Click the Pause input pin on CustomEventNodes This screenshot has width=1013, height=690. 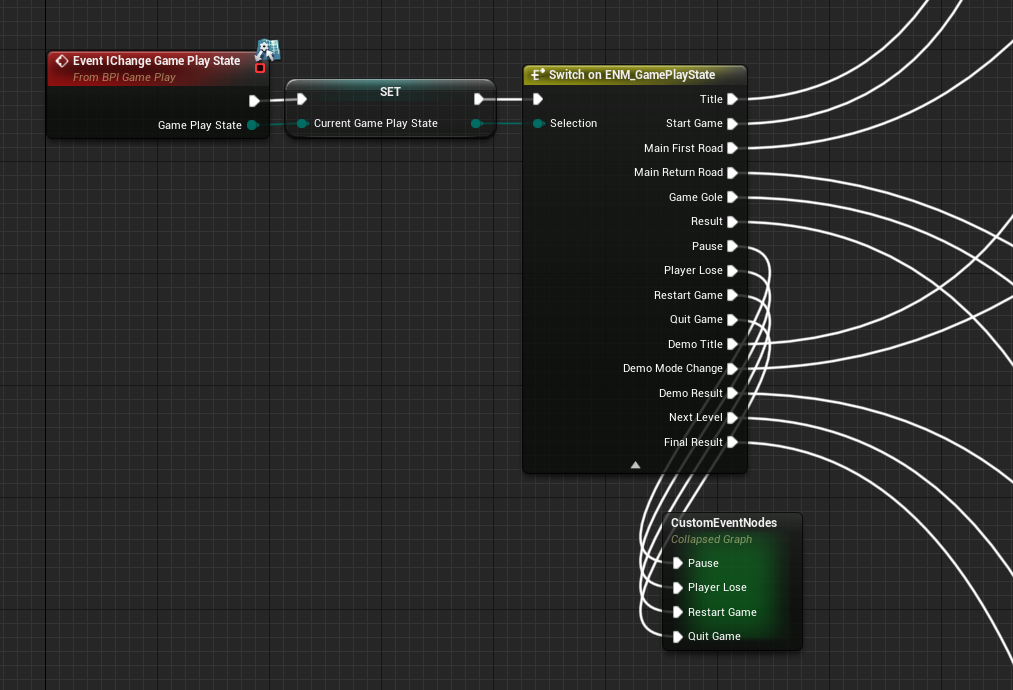[678, 563]
